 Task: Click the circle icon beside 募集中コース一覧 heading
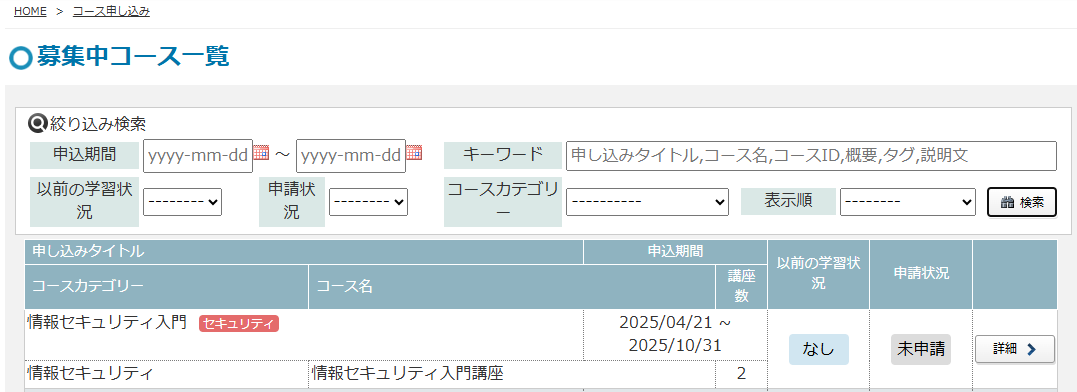[21, 58]
